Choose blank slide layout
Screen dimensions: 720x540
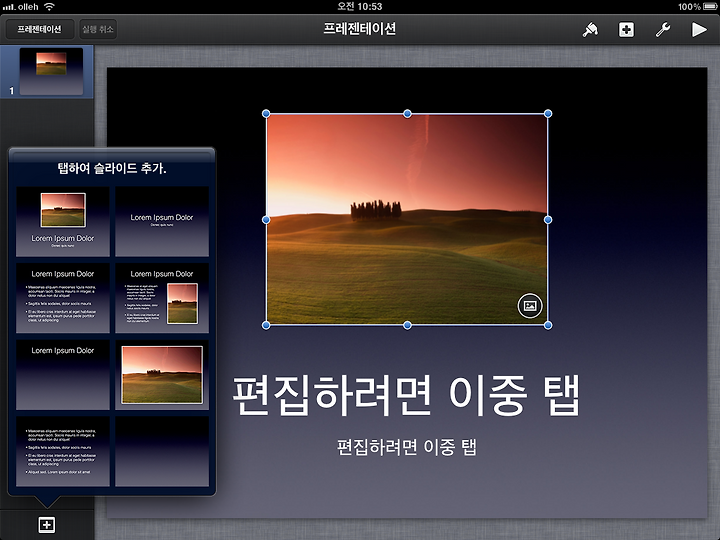pos(162,451)
